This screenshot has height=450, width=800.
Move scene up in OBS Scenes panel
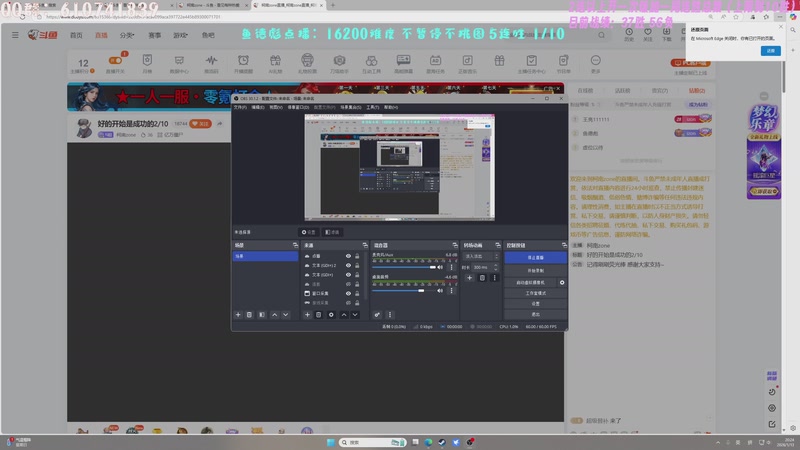274,315
